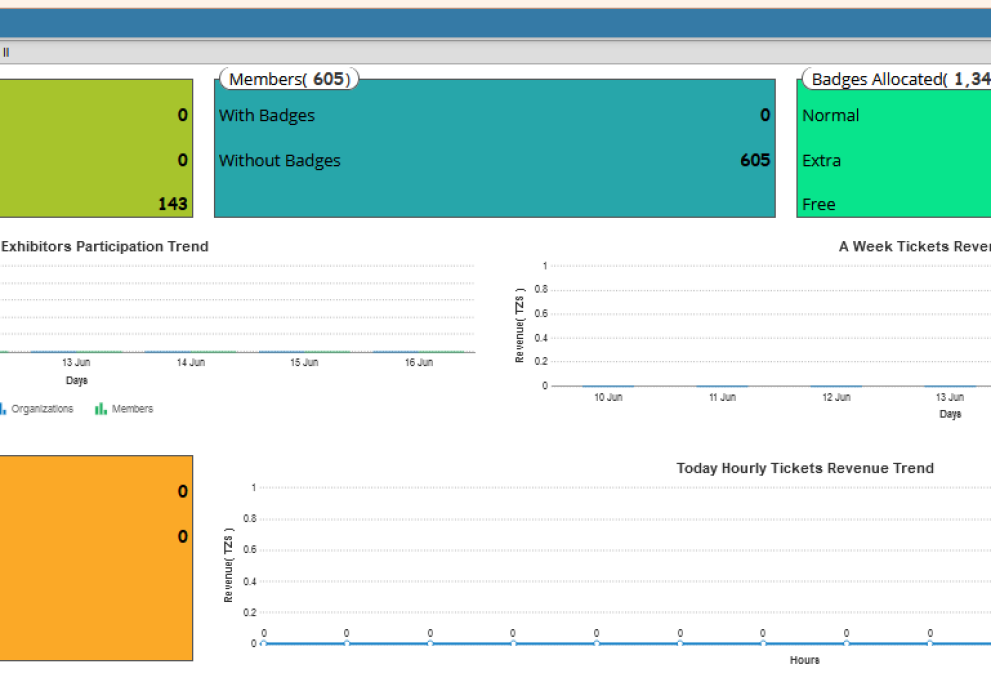Open the Without Badges members row
Viewport: 991px width, 700px height.
(x=280, y=161)
